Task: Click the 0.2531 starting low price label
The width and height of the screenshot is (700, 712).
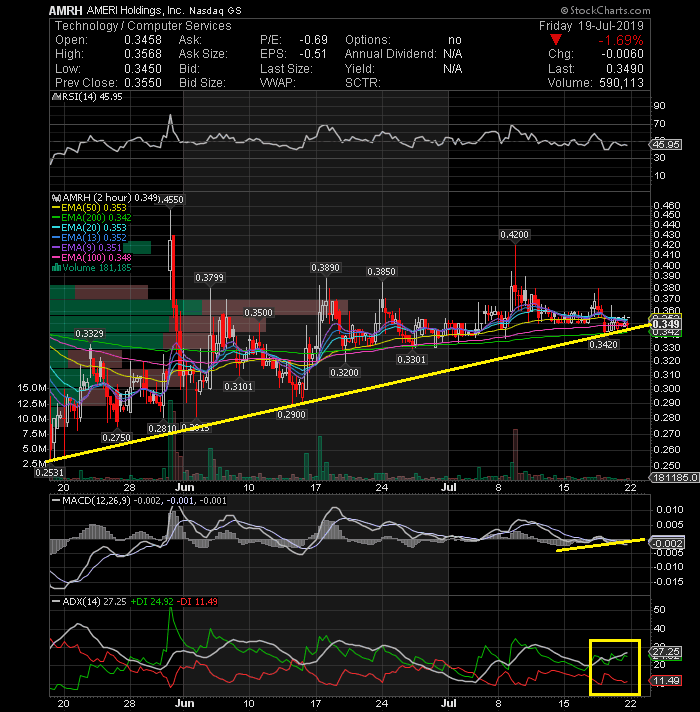Action: coord(50,473)
